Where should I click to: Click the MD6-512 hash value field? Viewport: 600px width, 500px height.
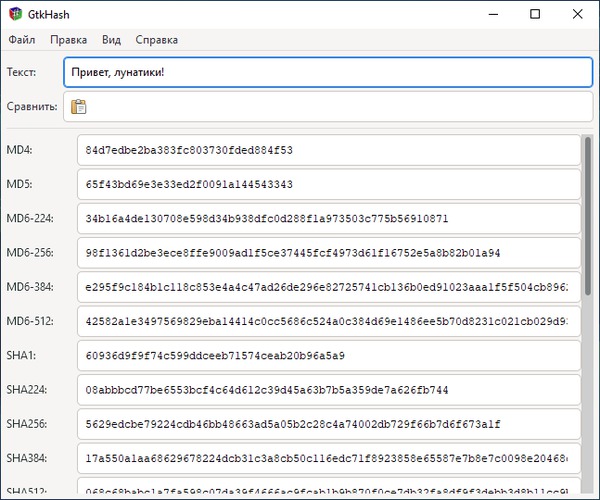329,321
